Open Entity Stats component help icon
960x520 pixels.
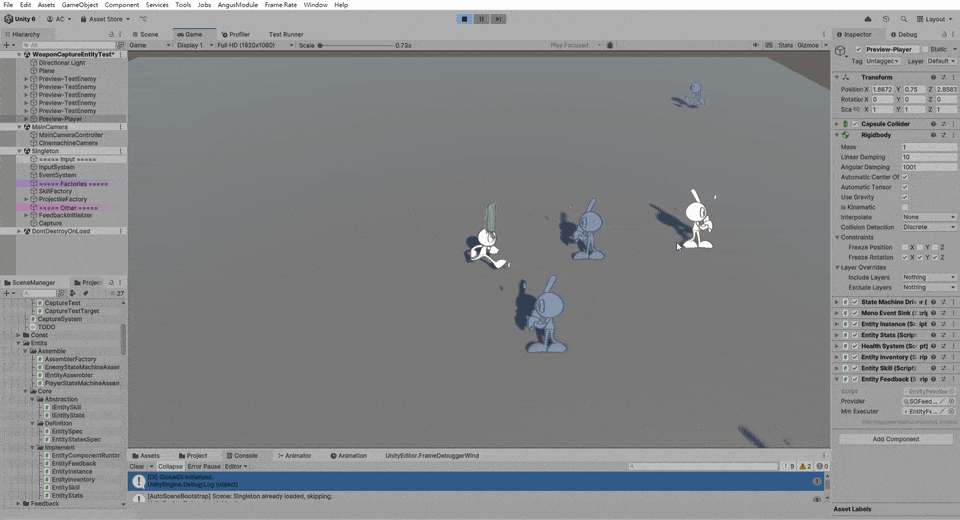click(933, 335)
